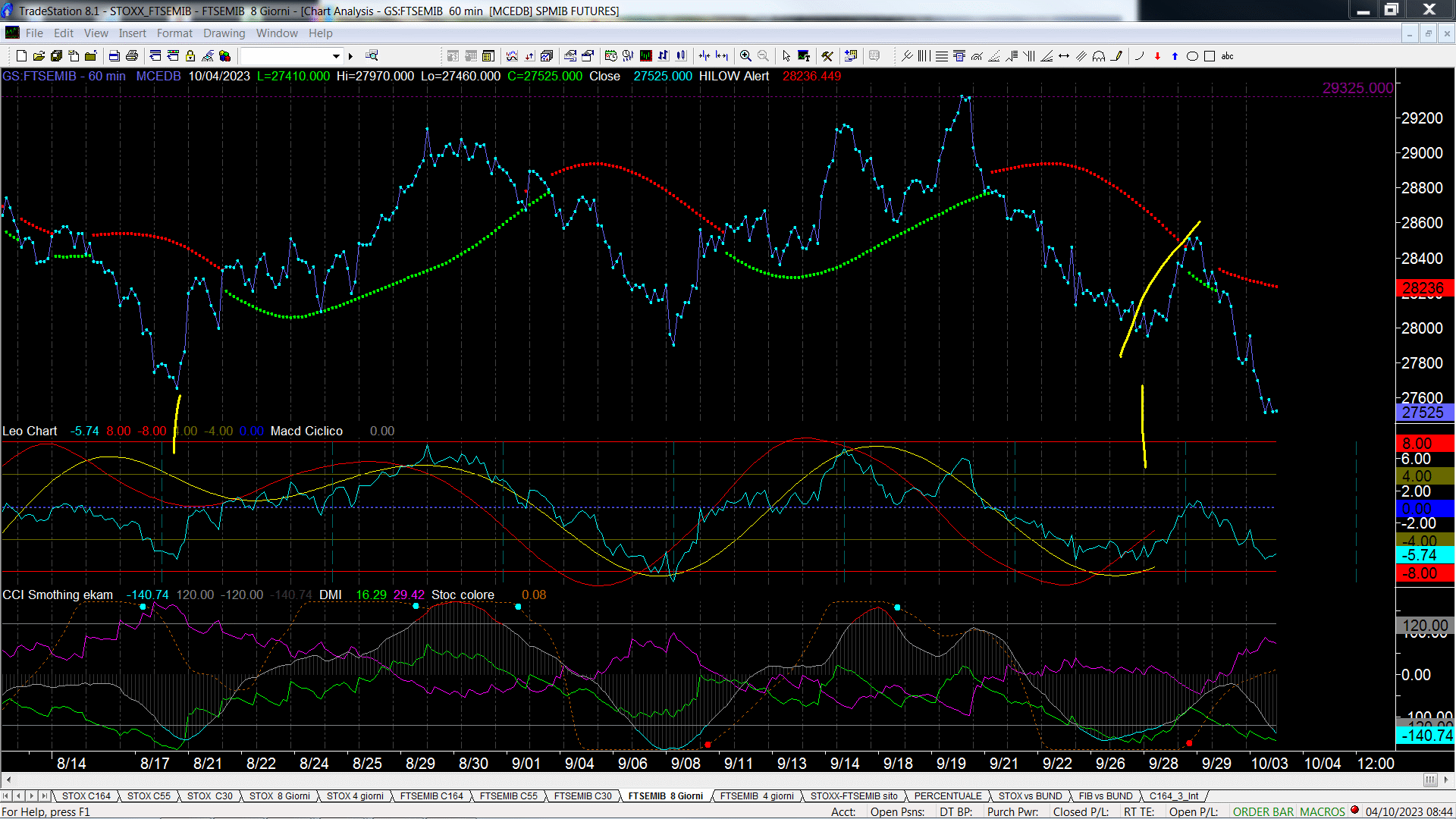Select the parallel lines channel tool
Viewport: 1456px width, 819px height.
[1081, 56]
